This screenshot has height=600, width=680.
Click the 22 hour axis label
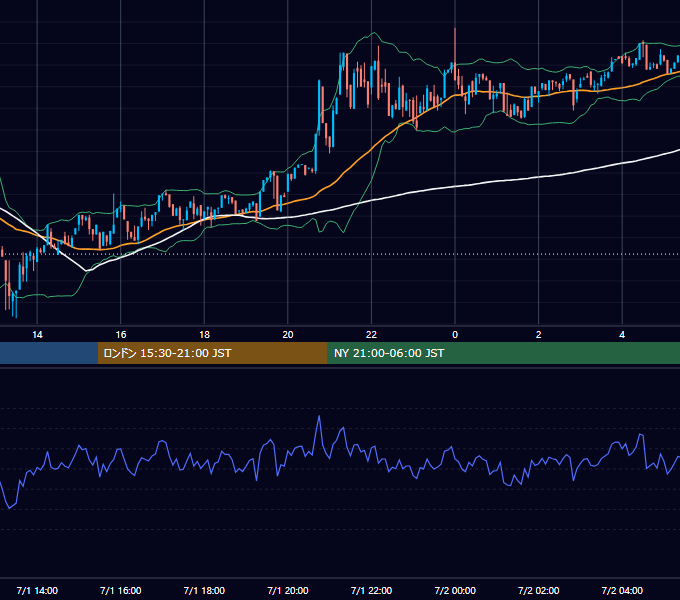tap(371, 335)
